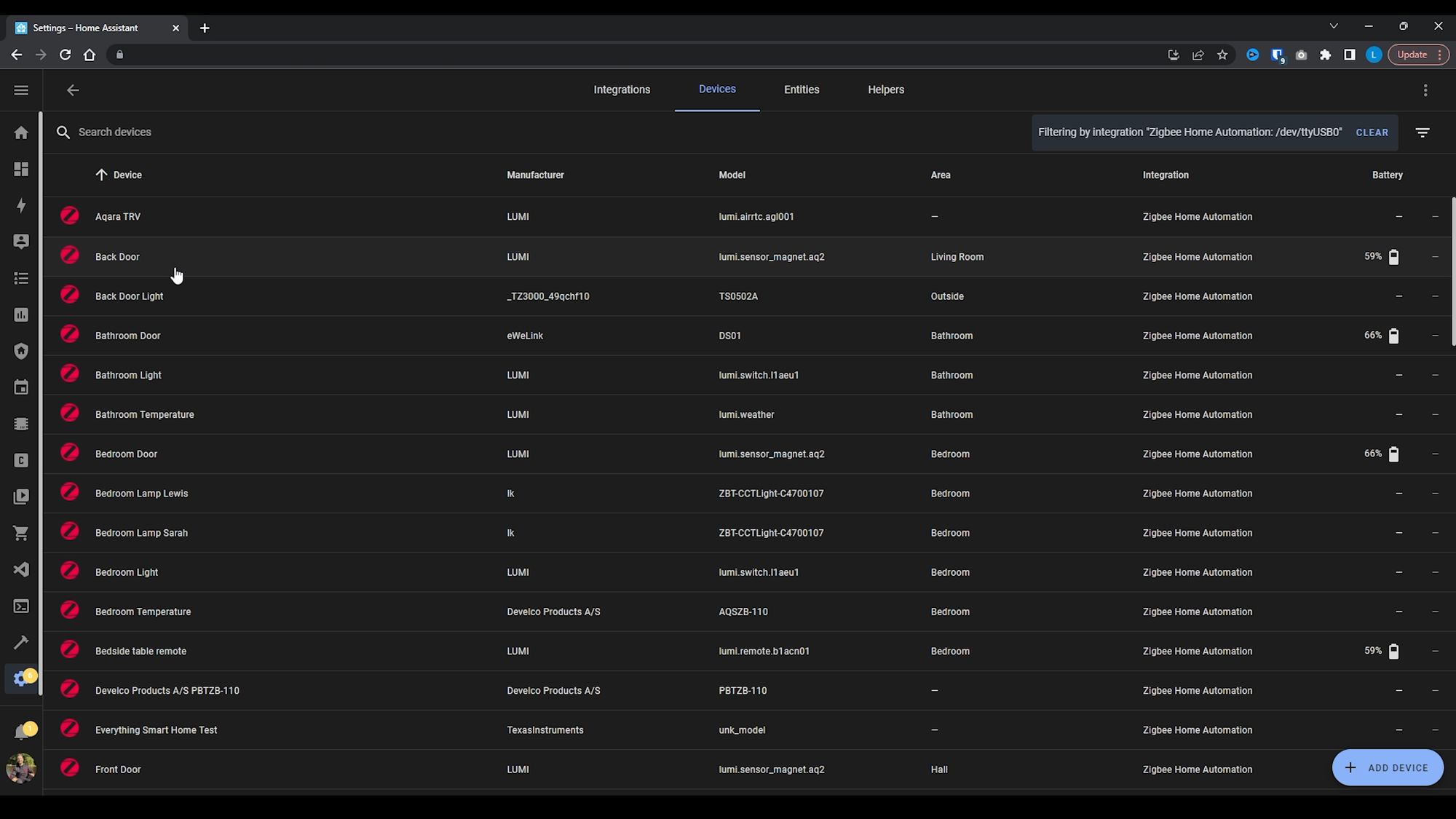Open the three-dot overflow menu beside Helpers tab
Screen dimensions: 1456x819
click(x=1425, y=90)
